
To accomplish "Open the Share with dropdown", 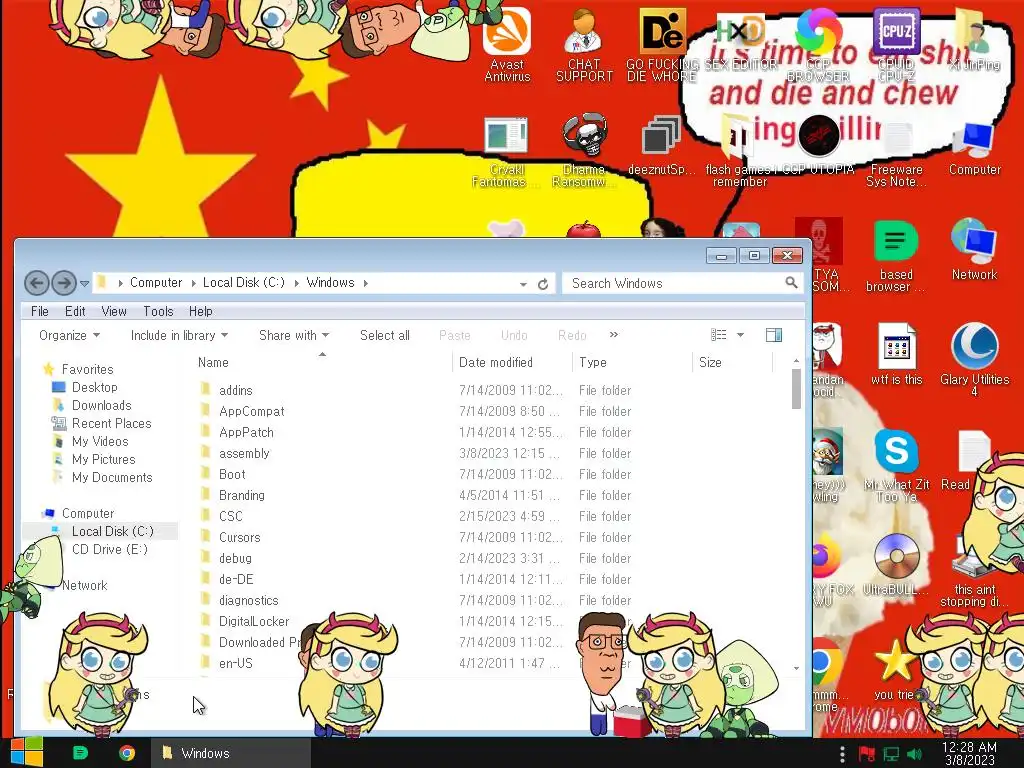I will (294, 335).
